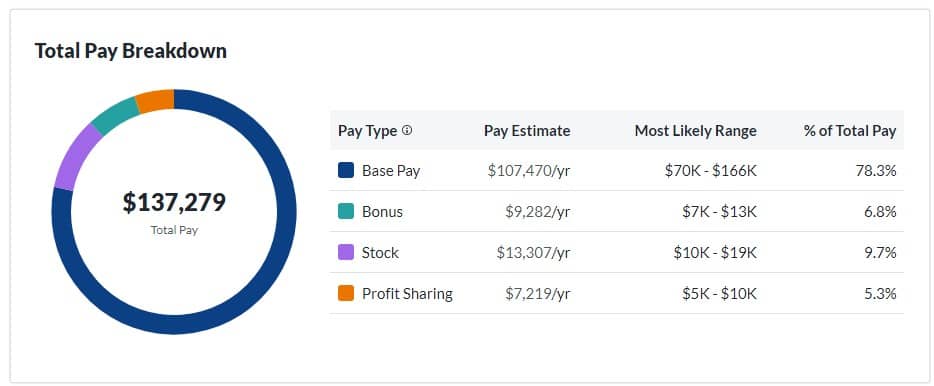Click the Pay Type column header
934x386 pixels.
368,130
